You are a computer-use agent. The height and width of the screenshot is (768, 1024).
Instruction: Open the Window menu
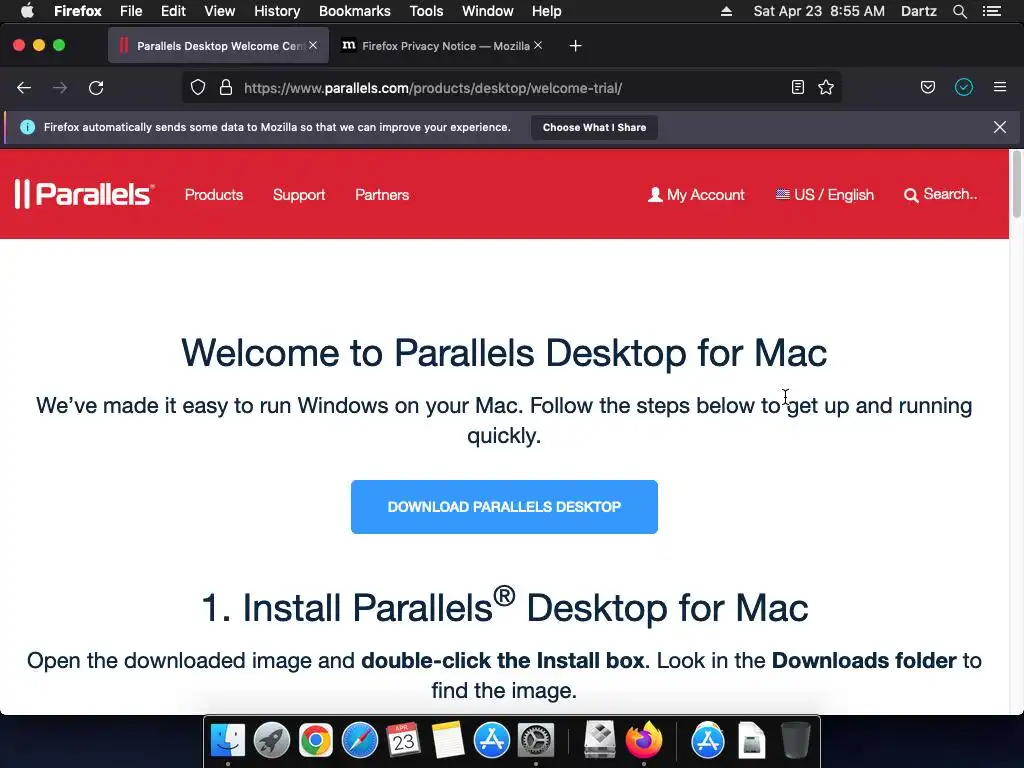(488, 11)
